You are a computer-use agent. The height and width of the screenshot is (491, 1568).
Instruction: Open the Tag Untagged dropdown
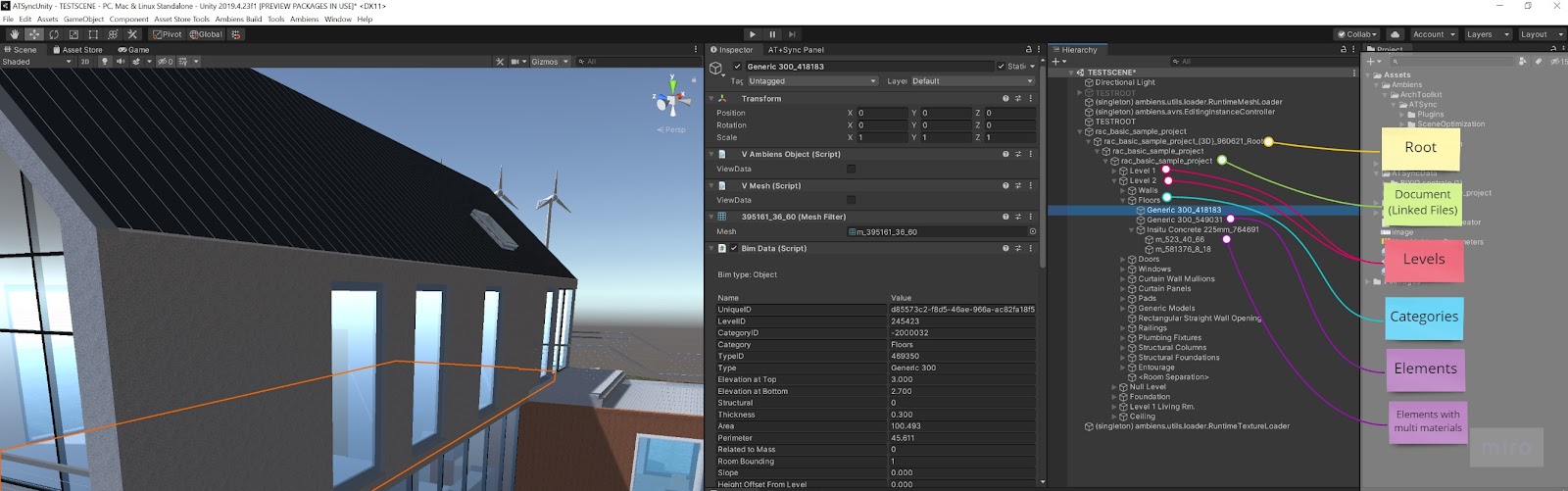tap(812, 81)
